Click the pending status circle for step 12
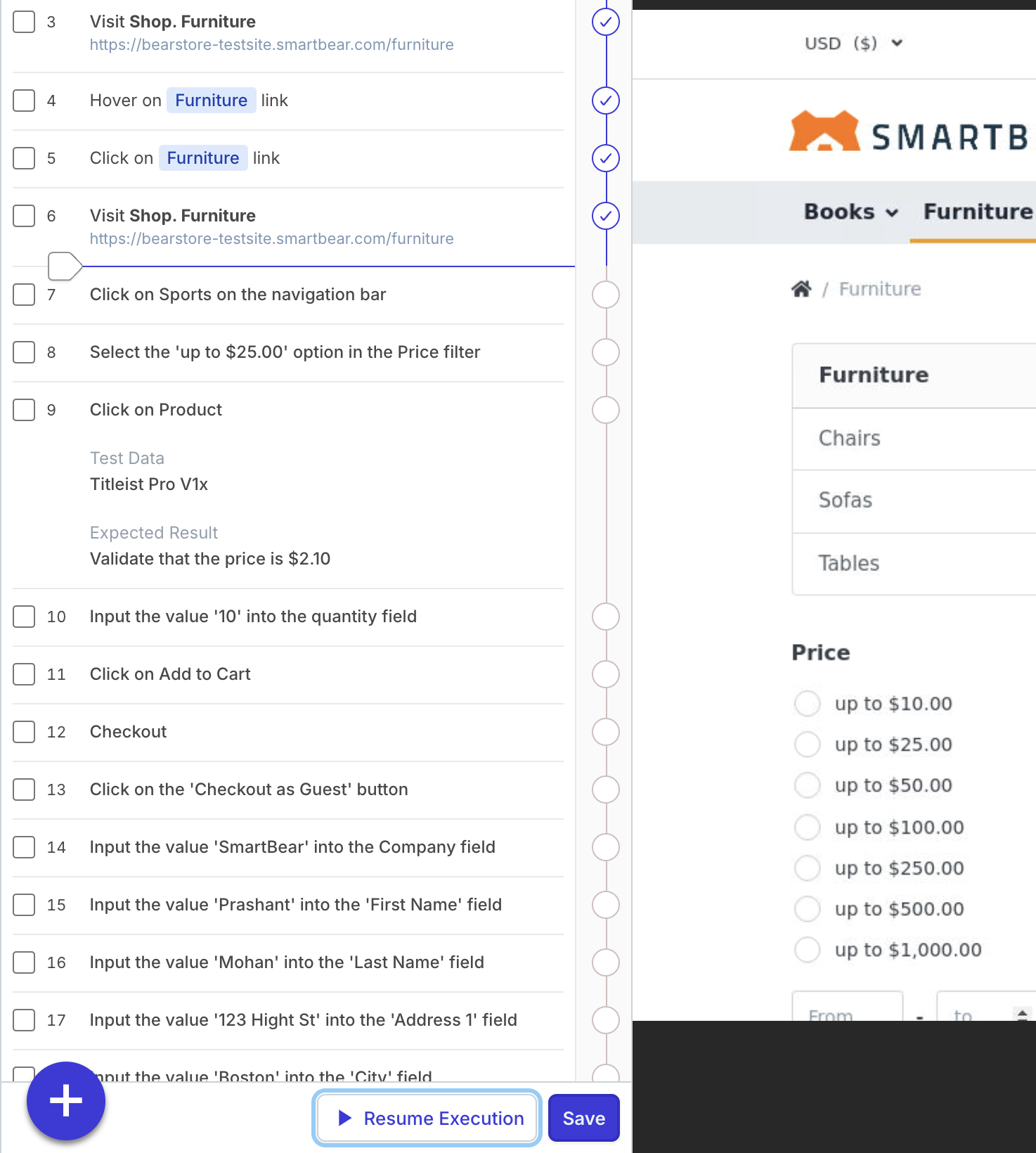 605,732
